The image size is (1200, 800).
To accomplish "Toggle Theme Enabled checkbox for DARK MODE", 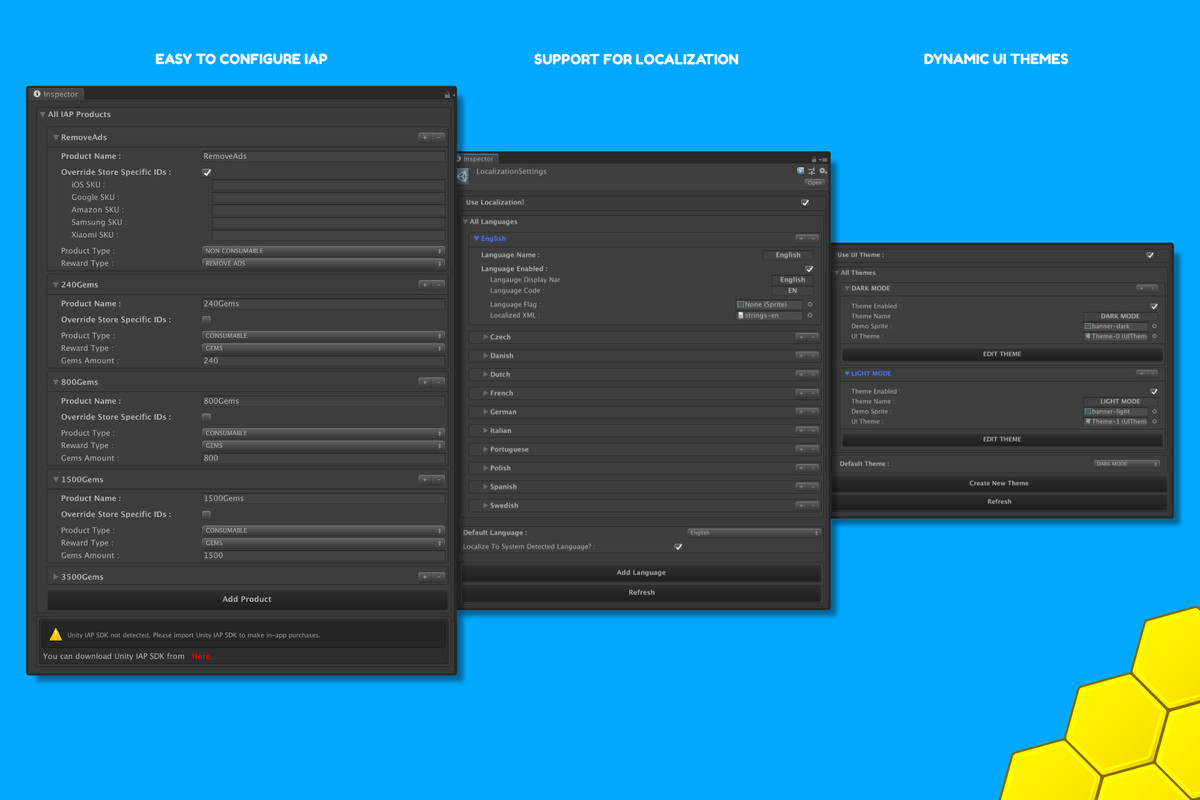I will [1154, 306].
